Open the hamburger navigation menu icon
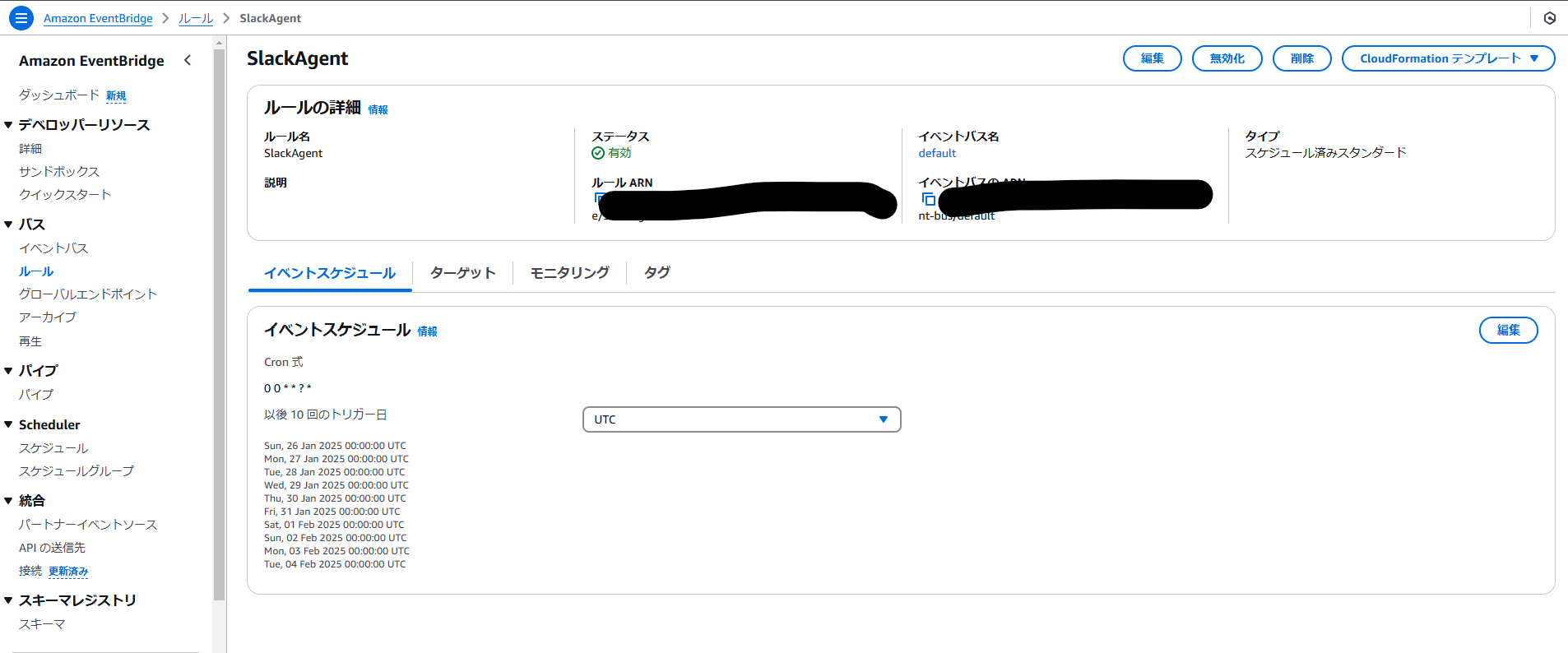Image resolution: width=1568 pixels, height=653 pixels. (21, 17)
